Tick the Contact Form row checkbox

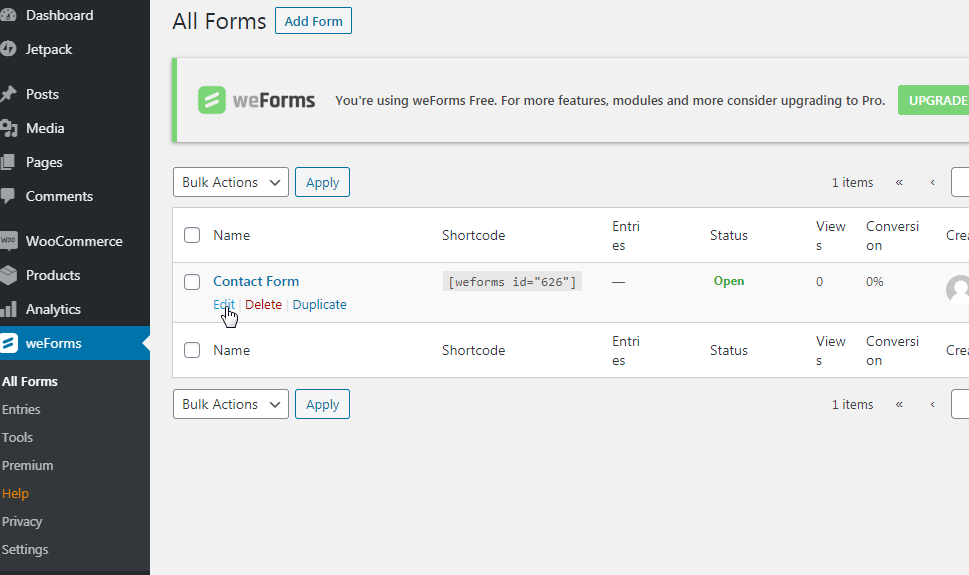(192, 282)
